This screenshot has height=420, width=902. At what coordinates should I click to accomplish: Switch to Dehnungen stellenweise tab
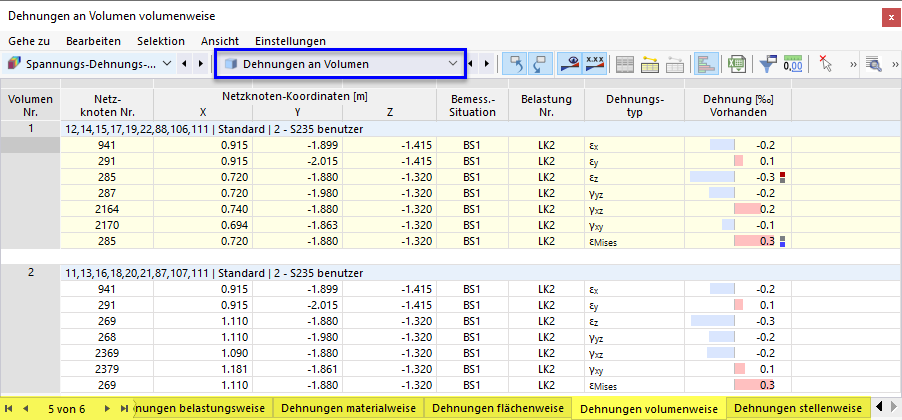[x=798, y=408]
